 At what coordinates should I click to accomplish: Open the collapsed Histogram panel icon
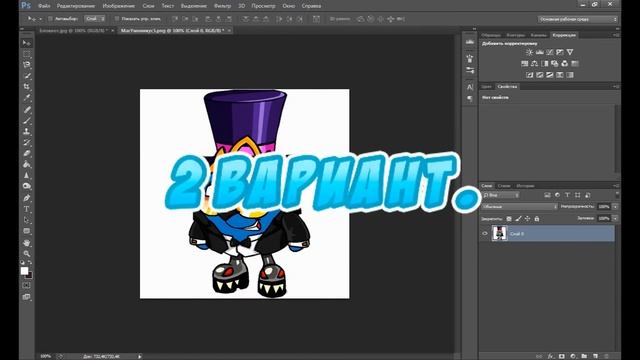[x=470, y=42]
